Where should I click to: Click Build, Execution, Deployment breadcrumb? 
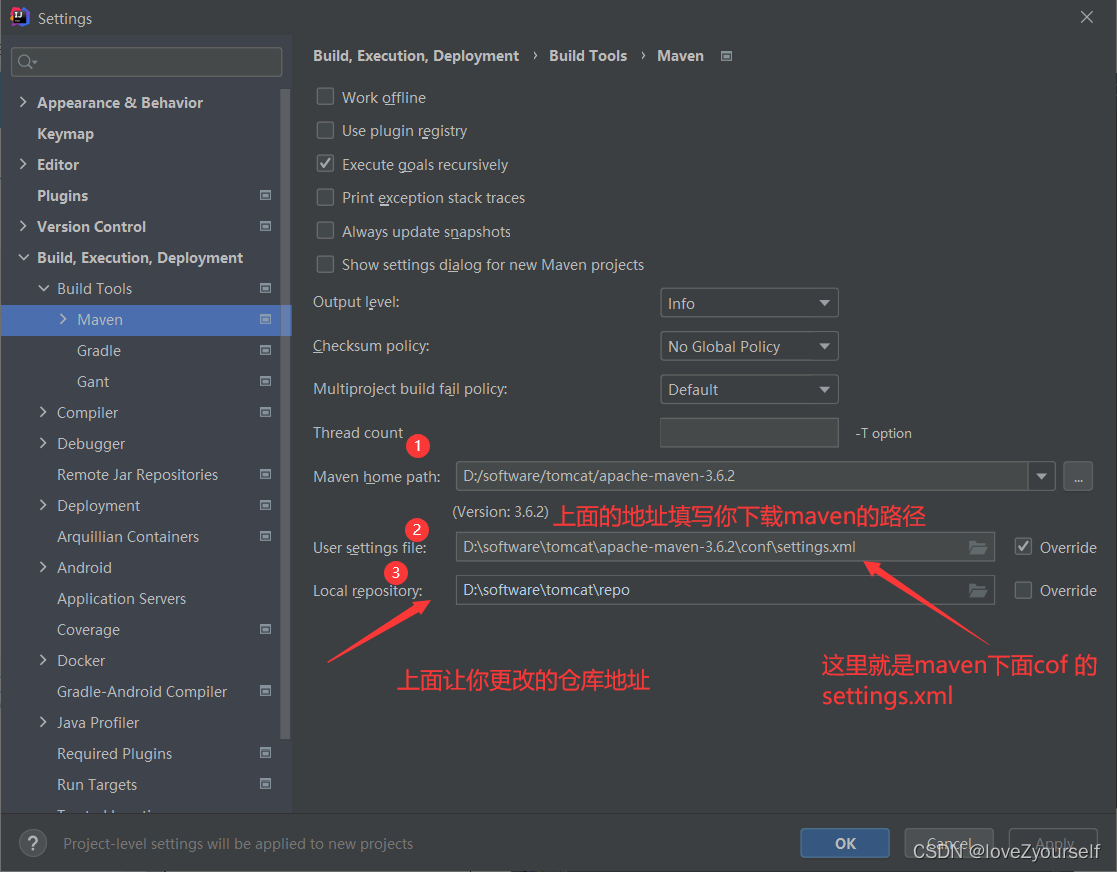tap(416, 56)
